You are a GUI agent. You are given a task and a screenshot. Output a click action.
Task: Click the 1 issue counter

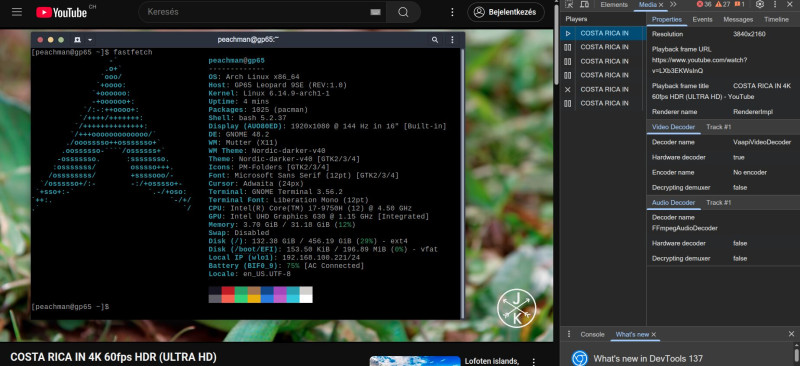coord(740,5)
